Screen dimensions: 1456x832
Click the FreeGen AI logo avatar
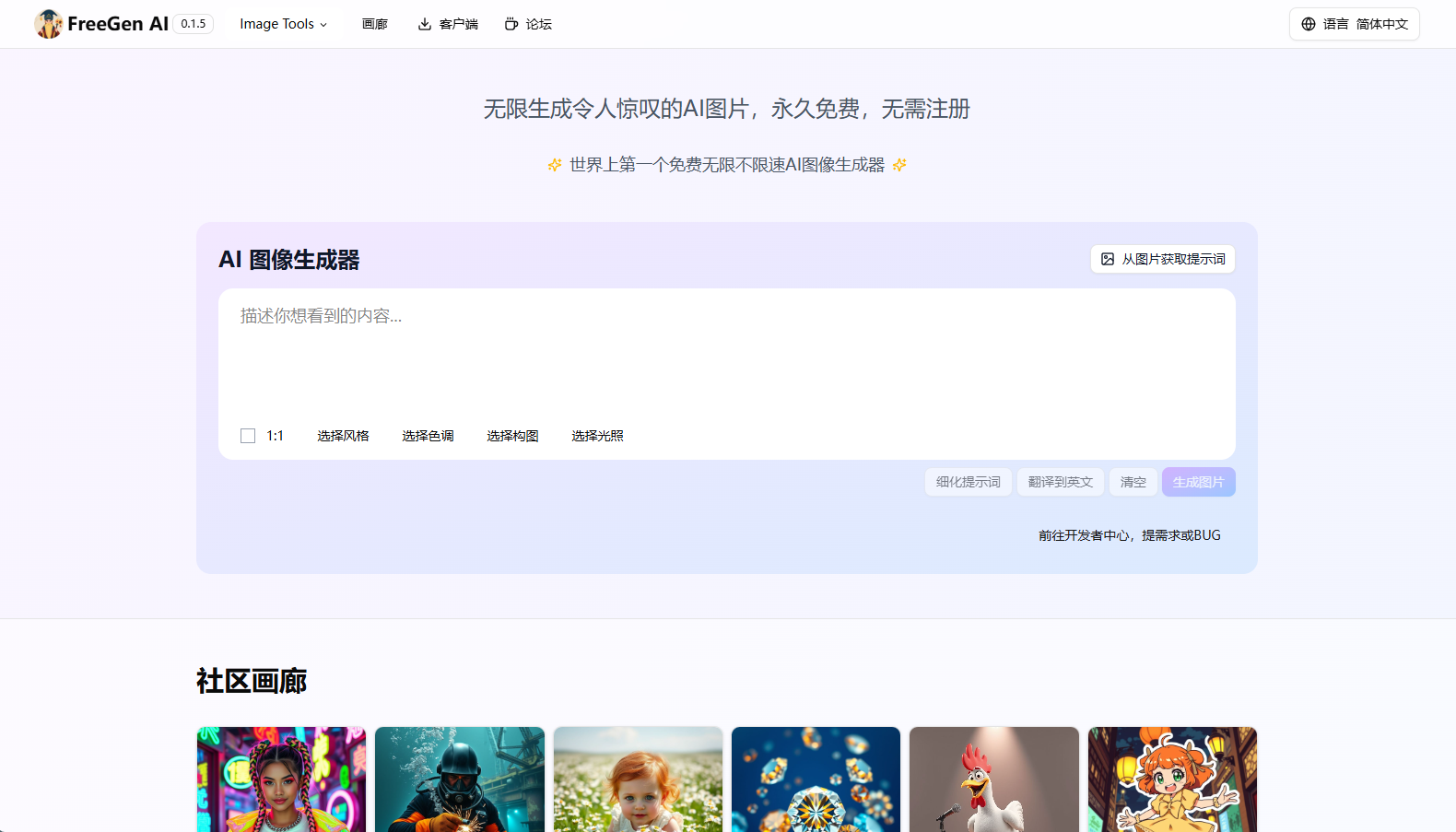point(48,24)
